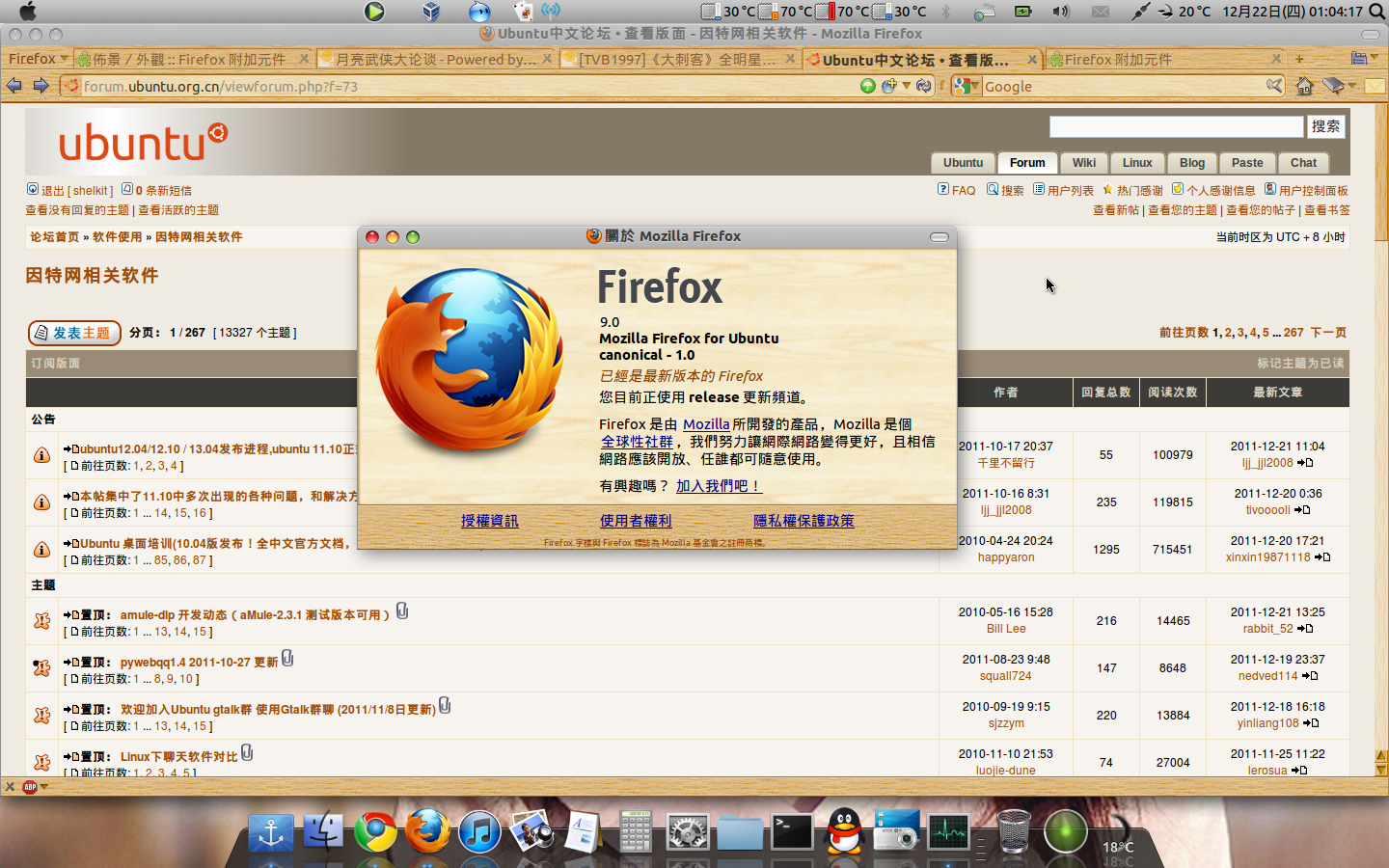Go to the 下一页 next page link
This screenshot has height=868, width=1389.
pyautogui.click(x=1328, y=333)
